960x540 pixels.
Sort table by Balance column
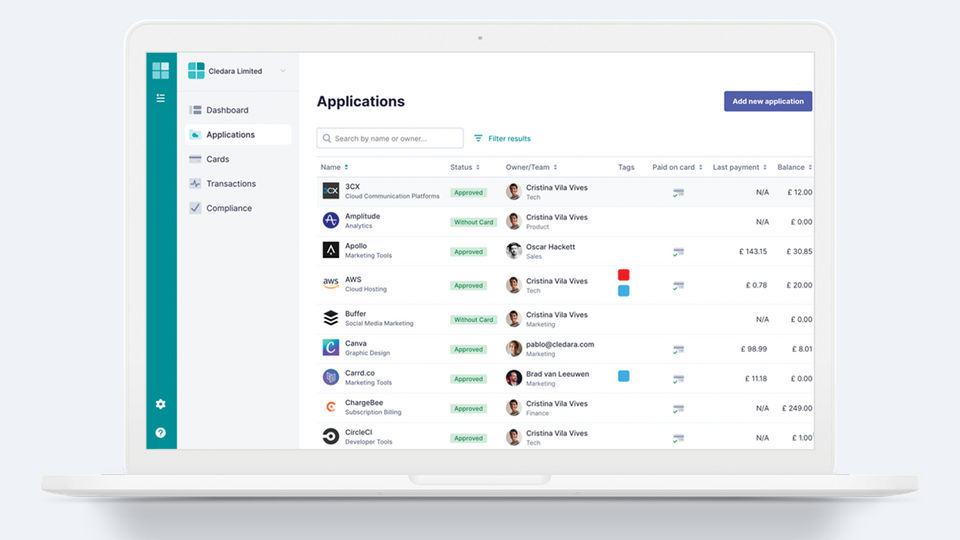(795, 167)
